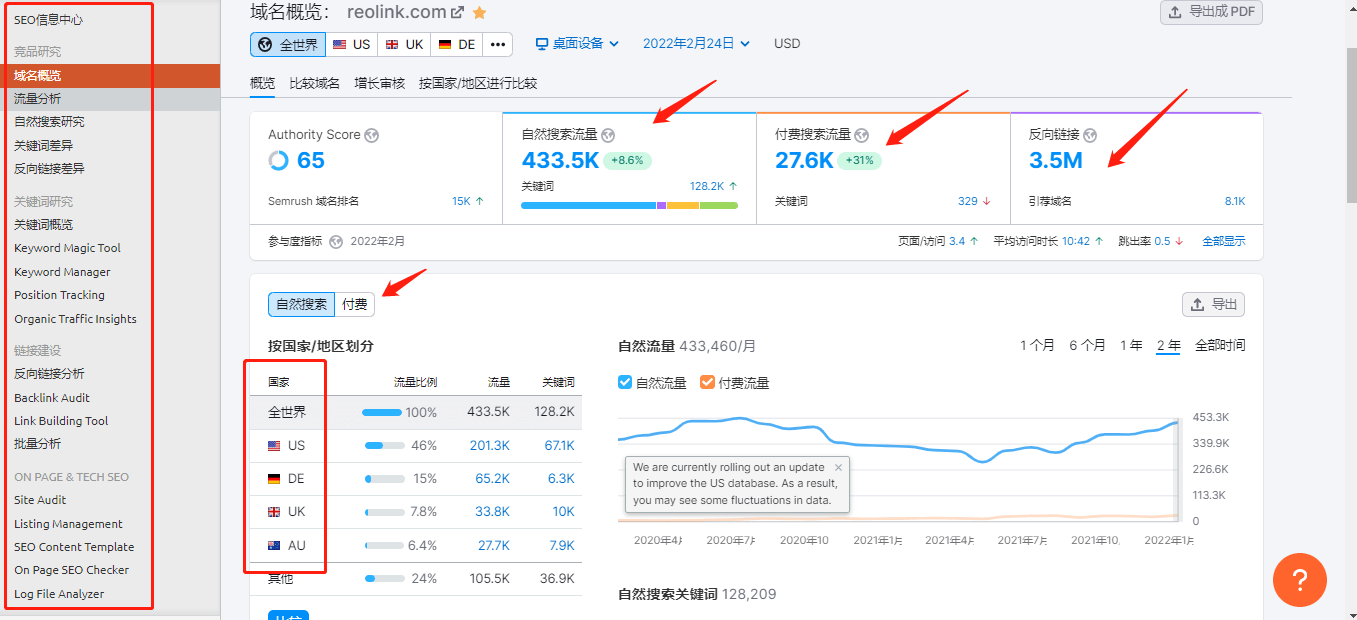Screen dimensions: 1357x620
Task: Click the 201.3K traffic value for US
Action: tap(490, 446)
